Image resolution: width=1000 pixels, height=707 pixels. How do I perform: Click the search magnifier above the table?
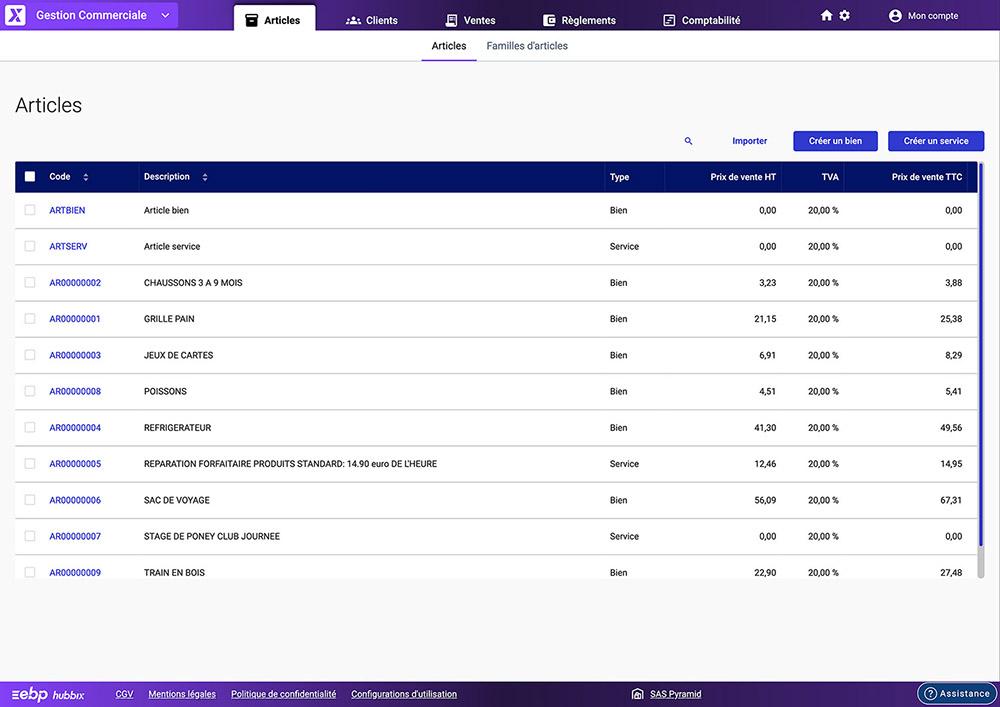point(688,141)
